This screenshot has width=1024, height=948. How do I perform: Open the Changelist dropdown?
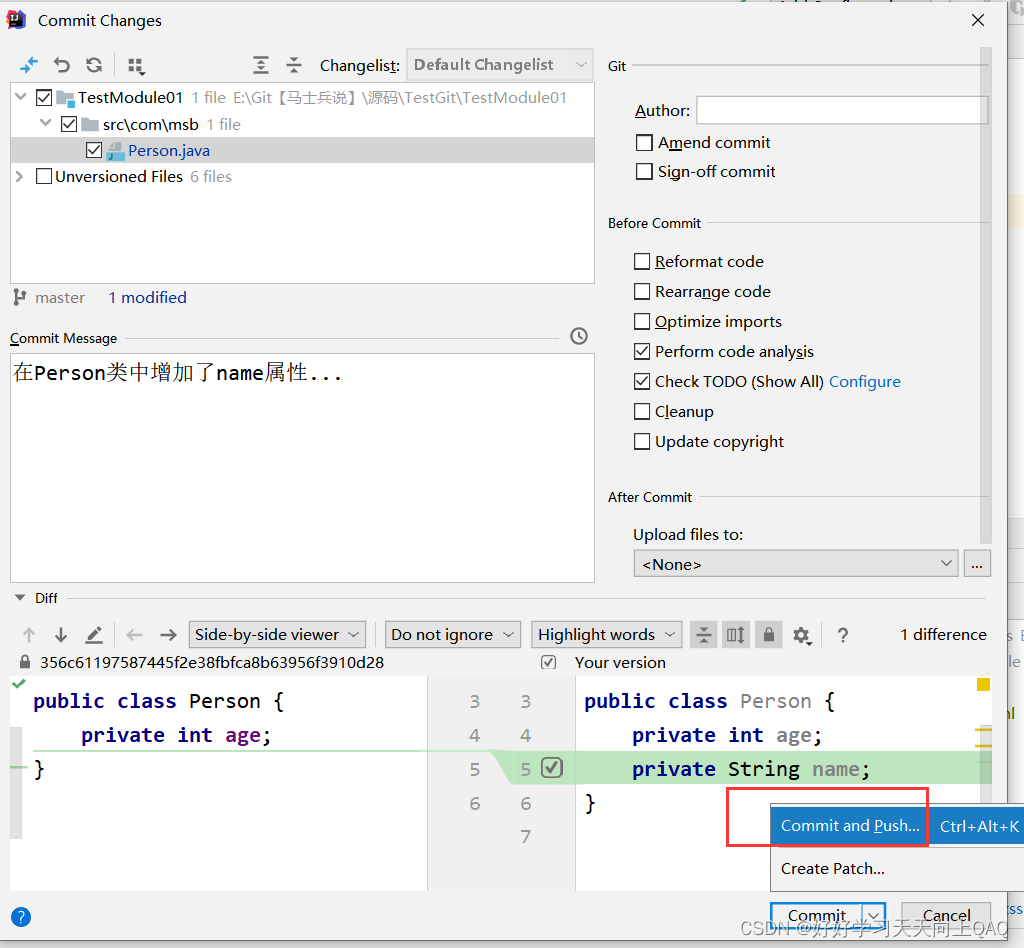tap(500, 65)
